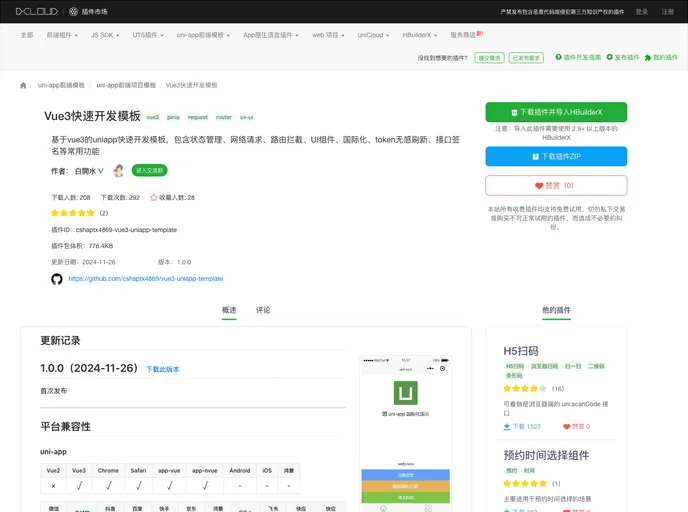This screenshot has width=688, height=512.
Task: Click the H5扫码 tag in sidebar
Action: 515,366
